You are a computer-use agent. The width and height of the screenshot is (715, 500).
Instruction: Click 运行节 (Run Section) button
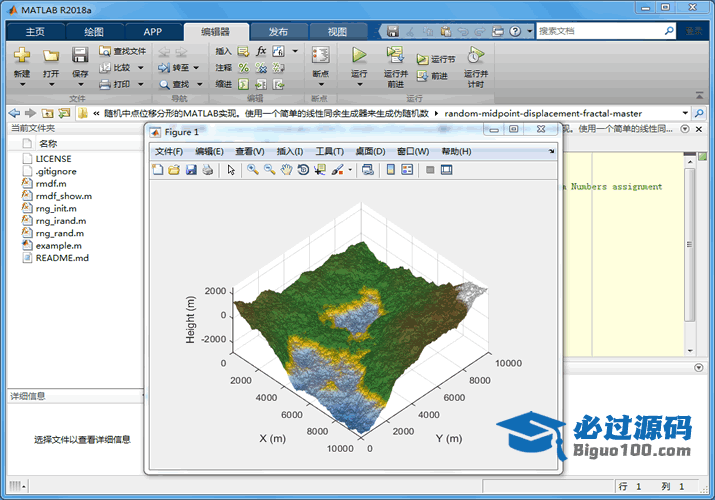[436, 59]
